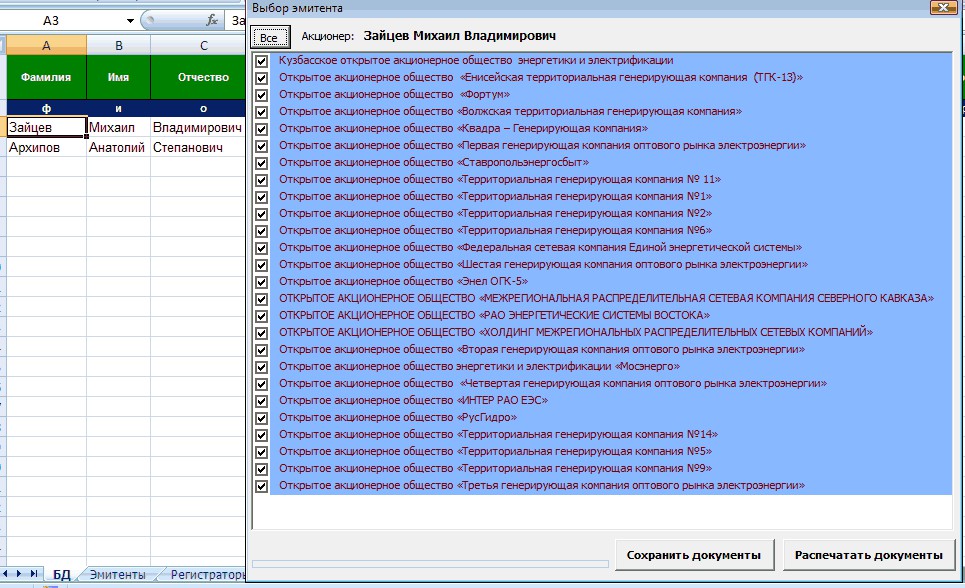Open the Name Box dropdown arrow
The height and width of the screenshot is (588, 965).
pyautogui.click(x=130, y=21)
